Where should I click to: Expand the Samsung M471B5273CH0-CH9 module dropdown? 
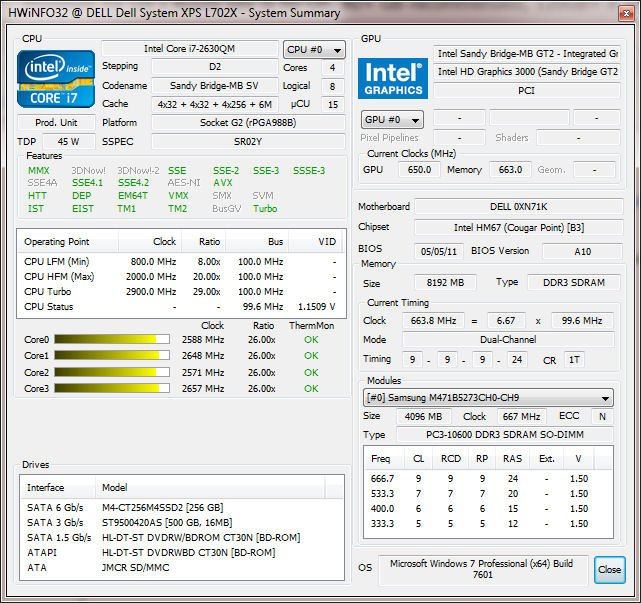[x=488, y=398]
